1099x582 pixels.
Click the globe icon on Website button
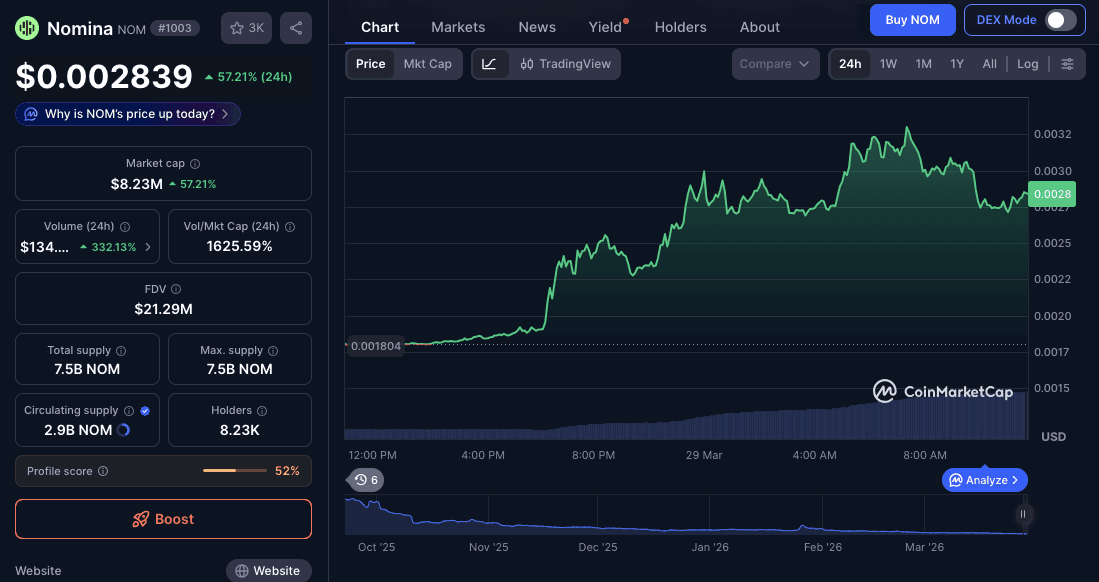(x=242, y=570)
